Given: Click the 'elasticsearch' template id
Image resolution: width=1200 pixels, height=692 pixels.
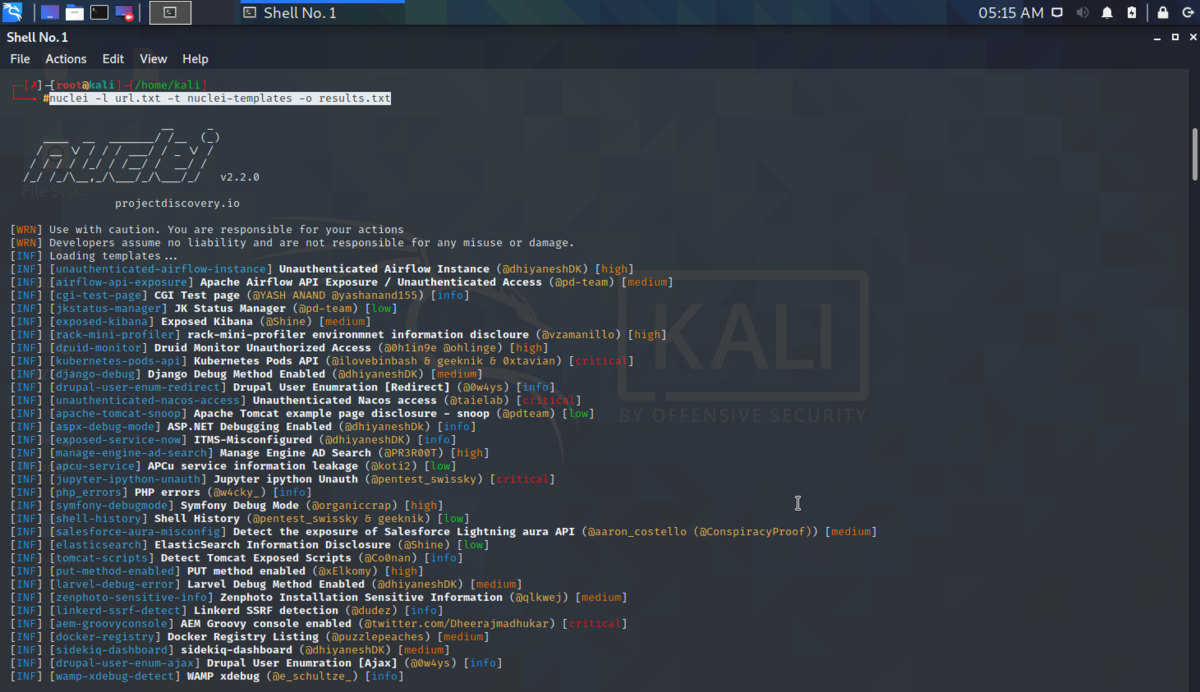Looking at the screenshot, I should (98, 545).
